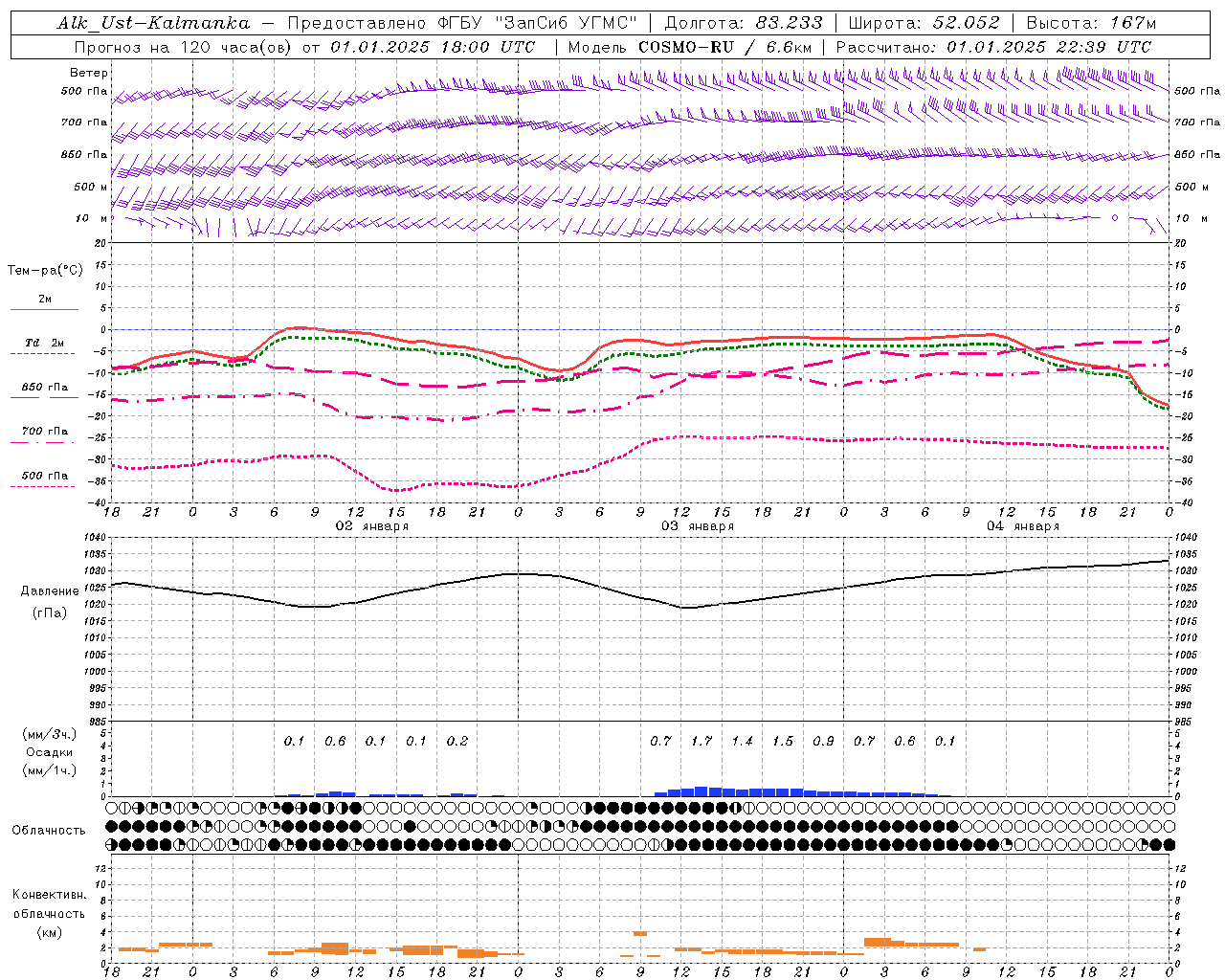Click the Конвективн. panel label
Image resolution: width=1225 pixels, height=980 pixels.
pyautogui.click(x=49, y=895)
